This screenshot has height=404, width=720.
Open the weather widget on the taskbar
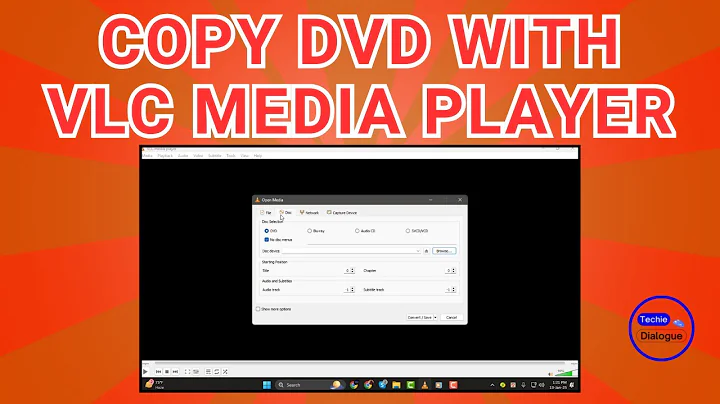coord(154,385)
